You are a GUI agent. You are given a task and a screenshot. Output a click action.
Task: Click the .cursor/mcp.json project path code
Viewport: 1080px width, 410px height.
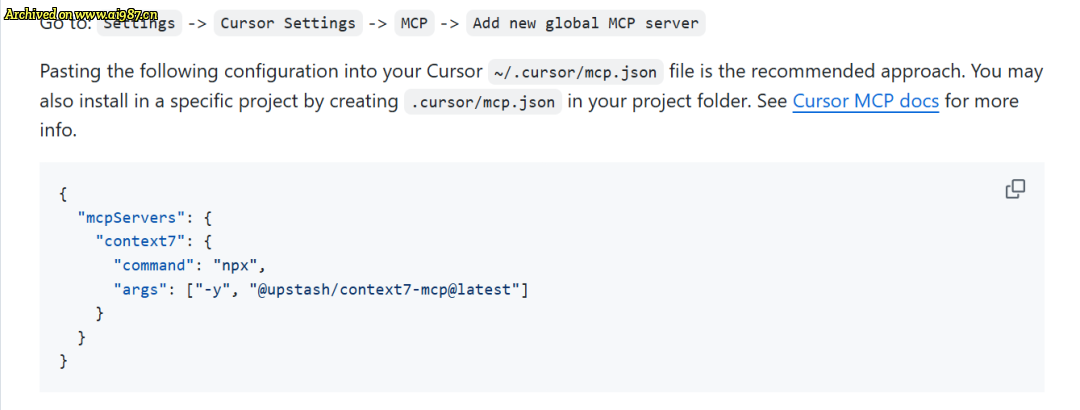[483, 102]
